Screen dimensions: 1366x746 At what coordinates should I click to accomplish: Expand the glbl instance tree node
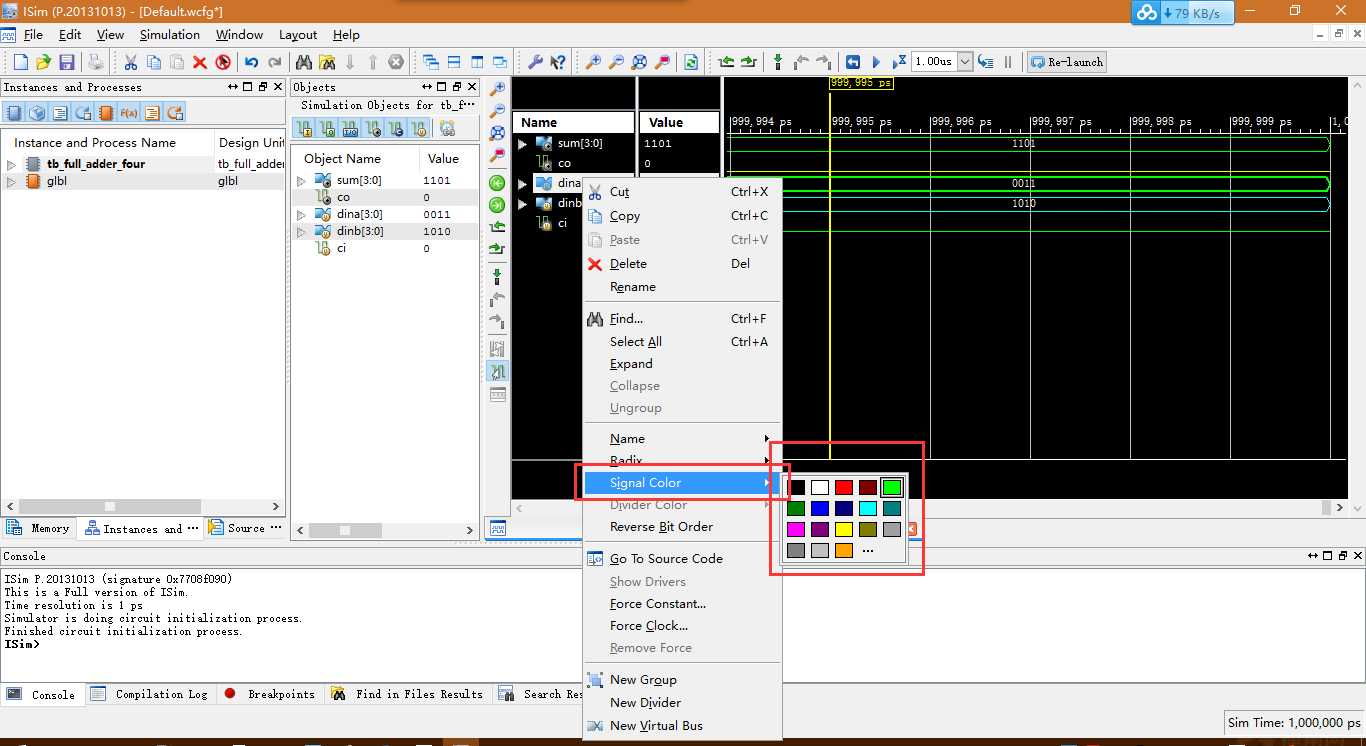(12, 182)
